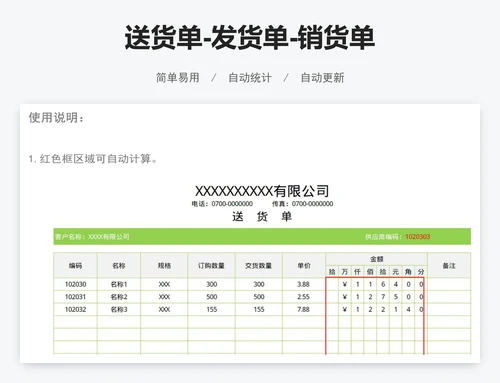The width and height of the screenshot is (500, 383).
Task: Click the 单价 column header
Action: [304, 265]
